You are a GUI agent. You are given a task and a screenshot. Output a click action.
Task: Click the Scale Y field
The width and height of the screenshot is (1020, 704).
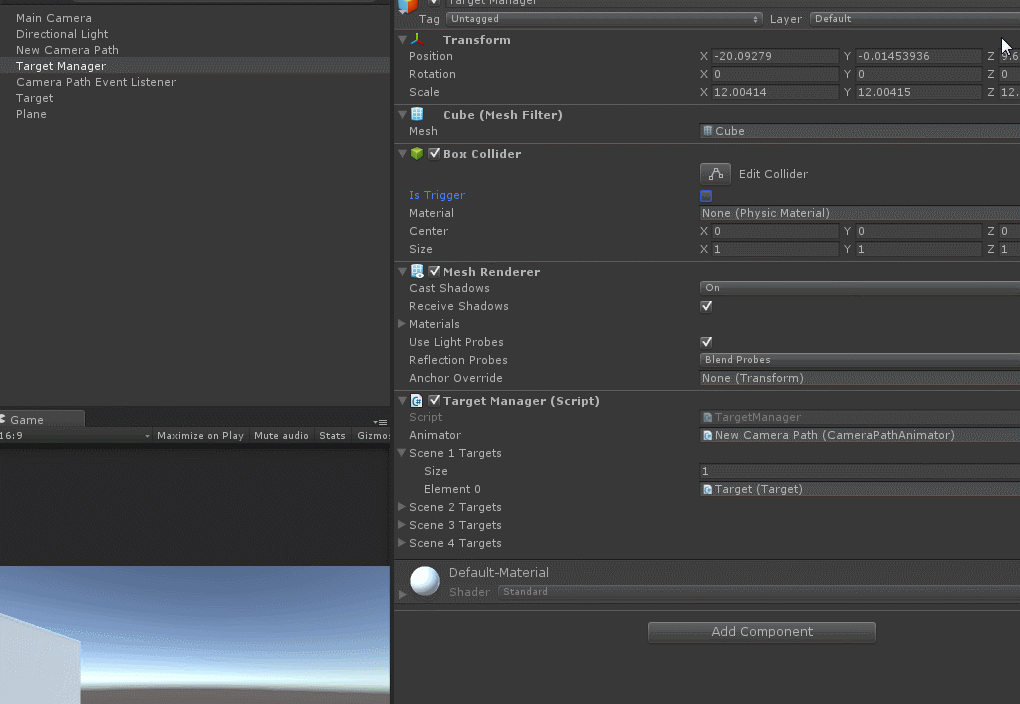tap(919, 92)
